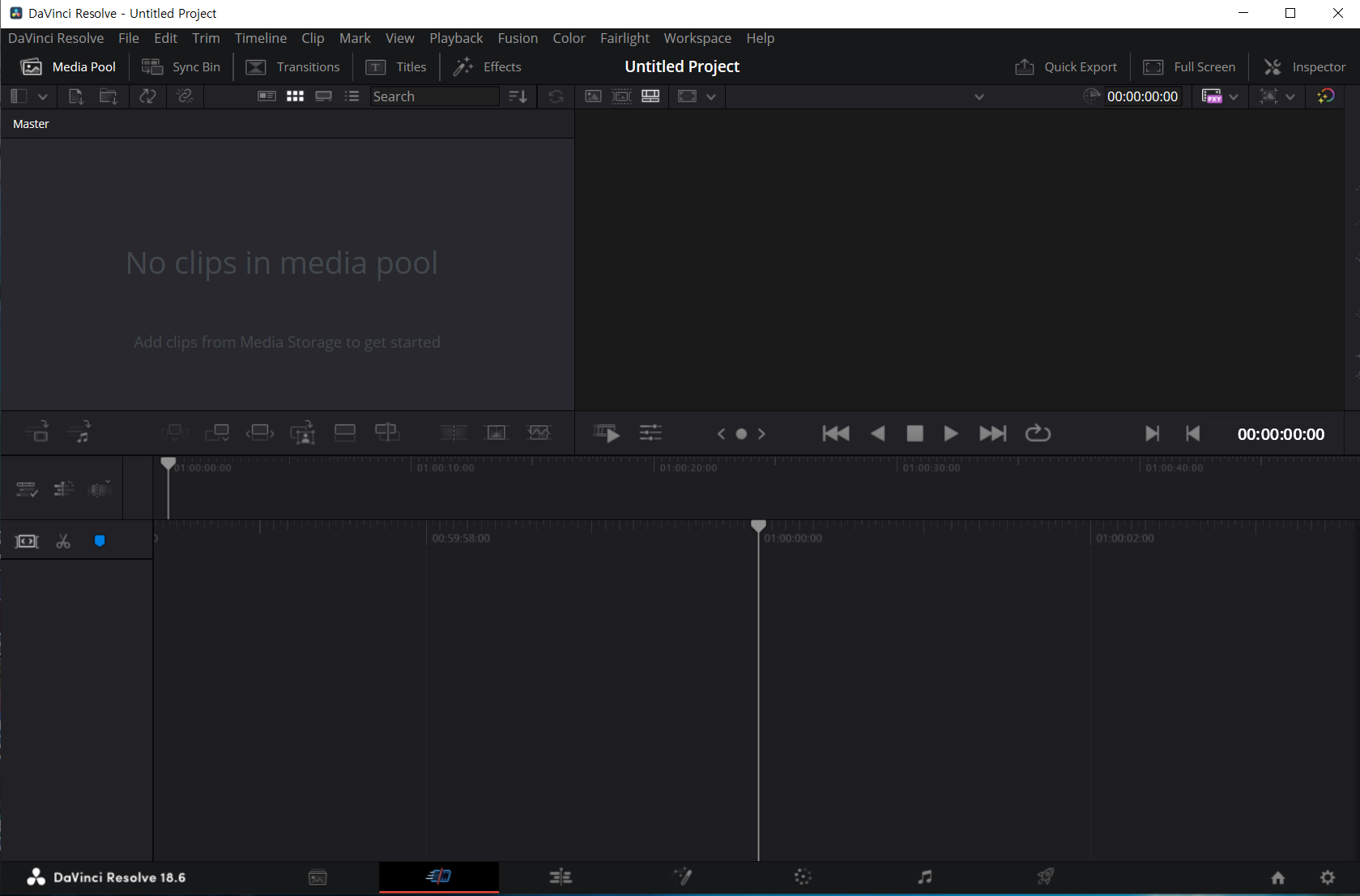The width and height of the screenshot is (1360, 896).
Task: Open the Edit menu
Action: click(165, 38)
